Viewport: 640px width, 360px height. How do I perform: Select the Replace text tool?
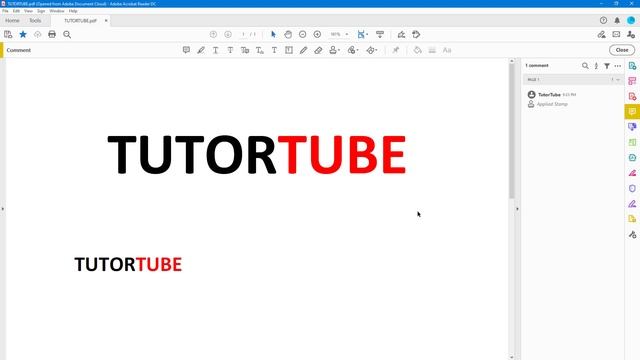coord(245,50)
